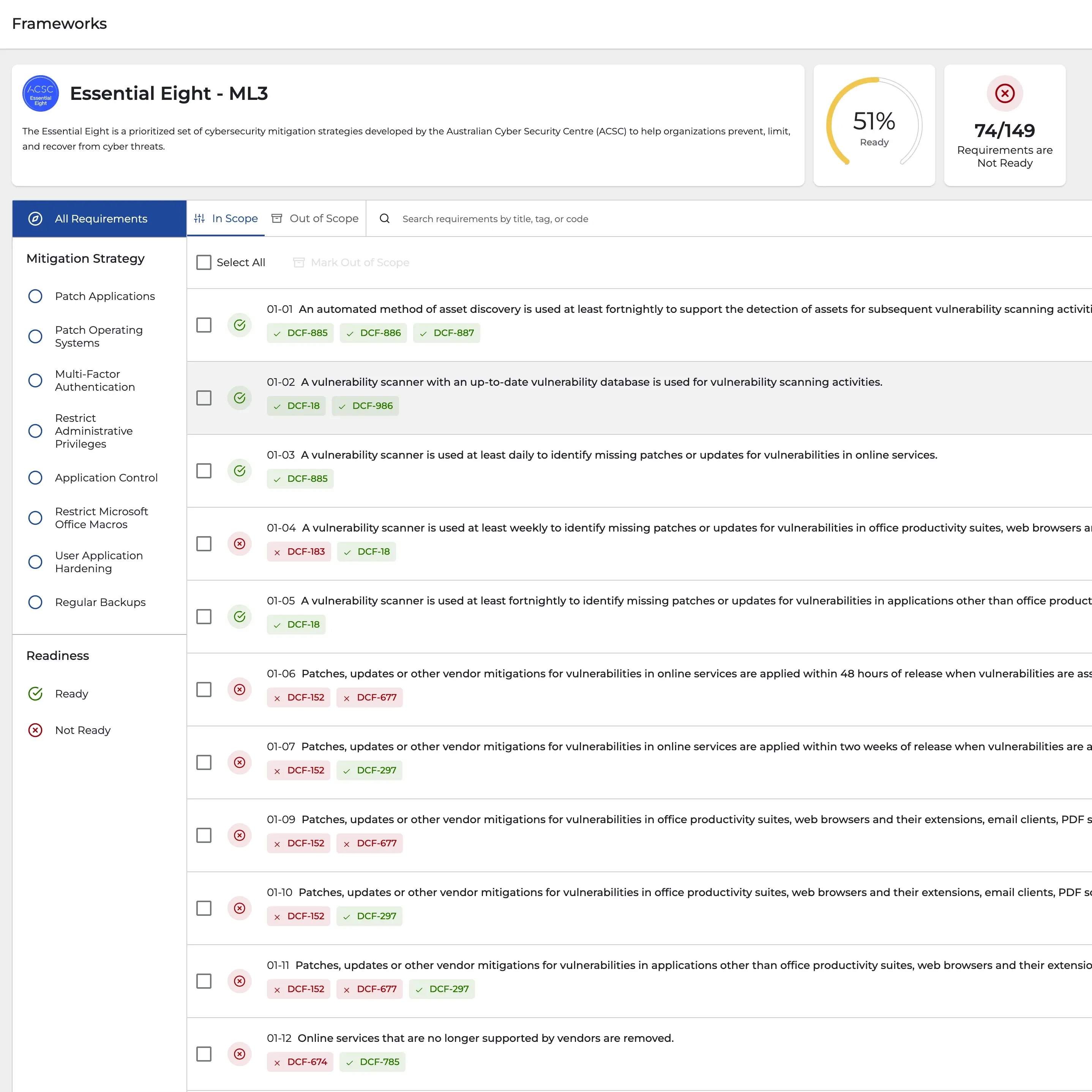
Task: Click the red Not Ready summary icon
Action: [1004, 93]
